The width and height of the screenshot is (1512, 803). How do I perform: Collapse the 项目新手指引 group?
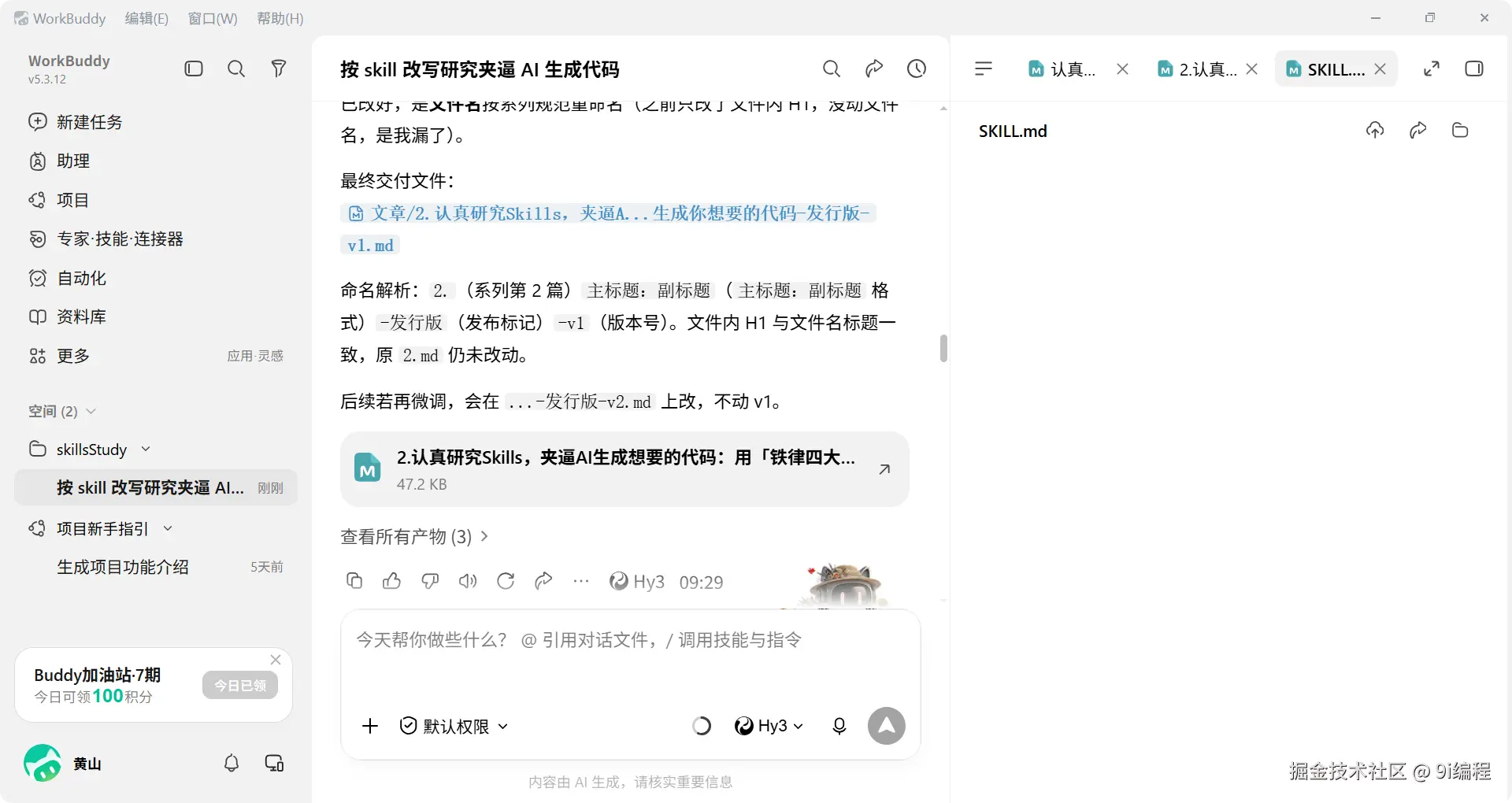[168, 529]
